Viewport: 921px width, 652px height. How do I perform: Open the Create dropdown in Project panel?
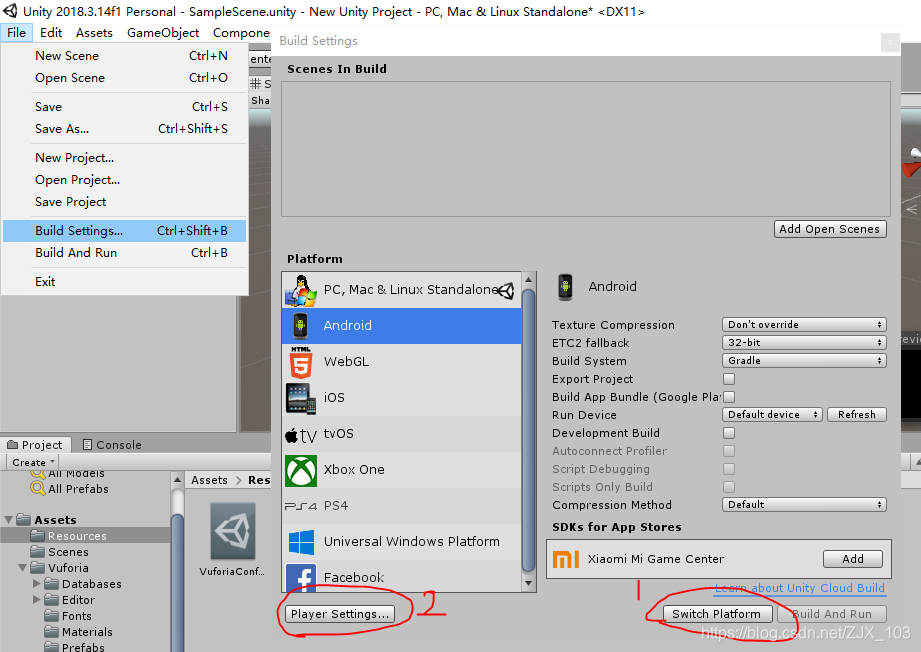[32, 462]
